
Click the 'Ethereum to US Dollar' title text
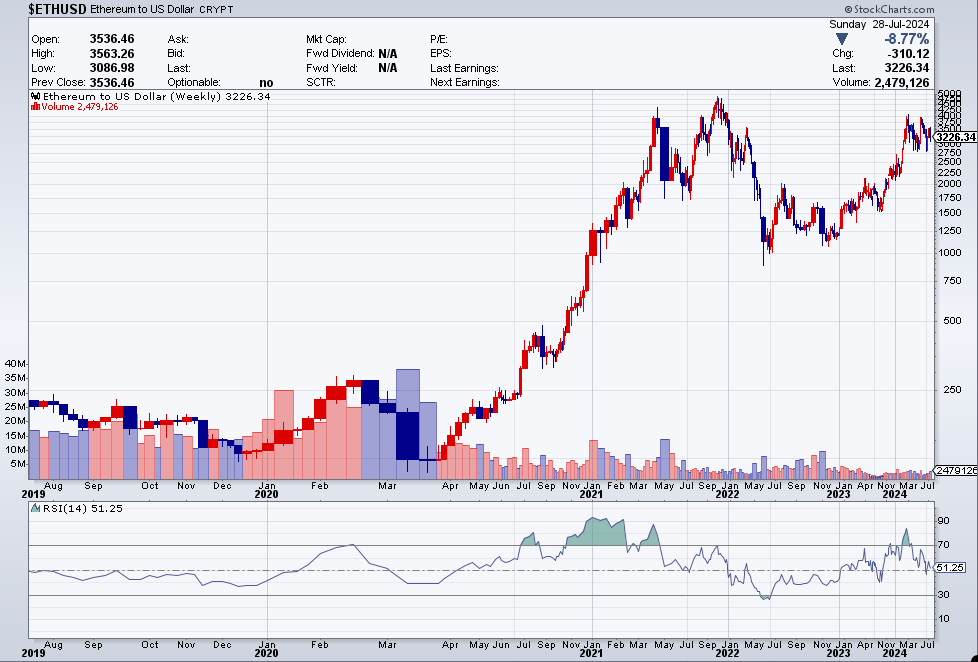[142, 9]
